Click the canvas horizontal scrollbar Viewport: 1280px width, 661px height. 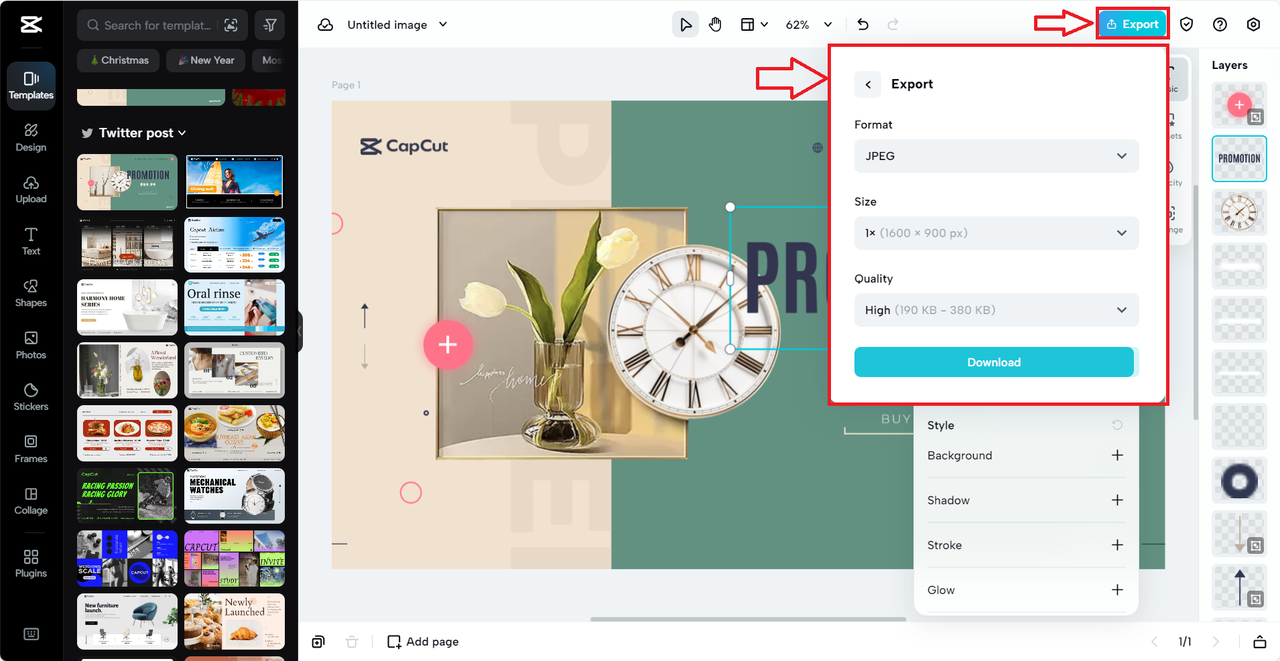coord(747,619)
